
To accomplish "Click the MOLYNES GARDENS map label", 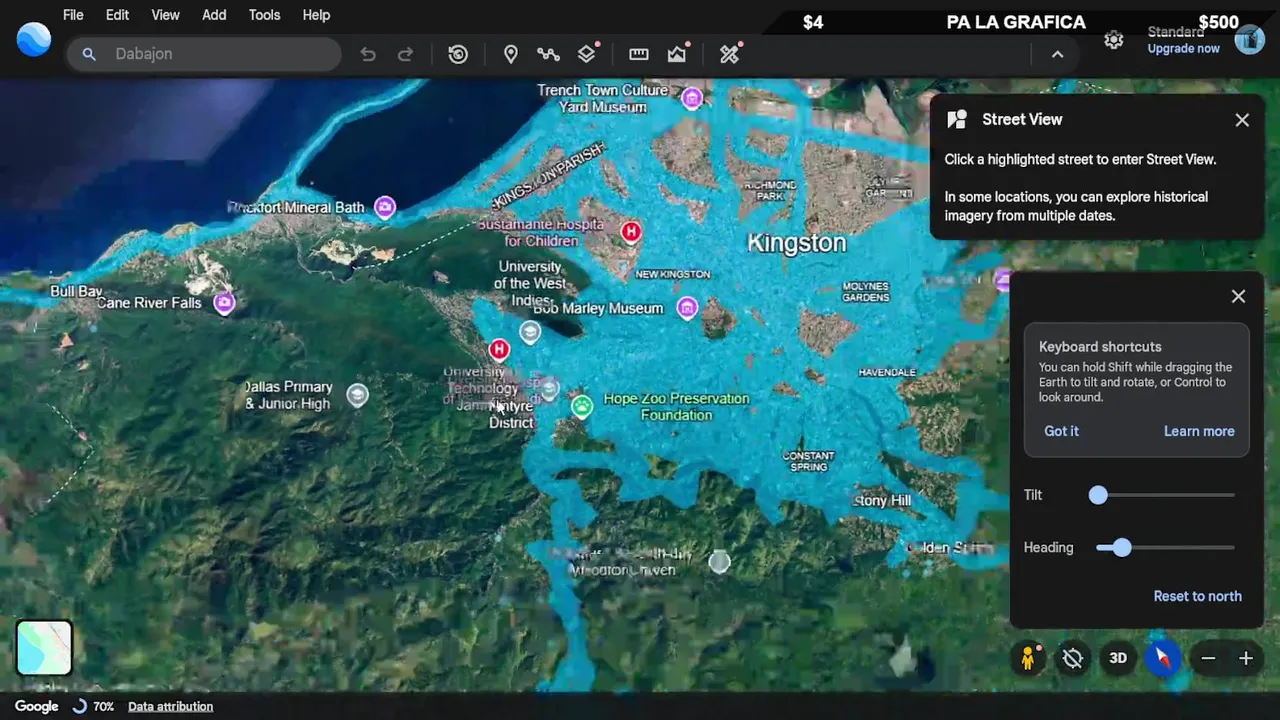I will [865, 292].
